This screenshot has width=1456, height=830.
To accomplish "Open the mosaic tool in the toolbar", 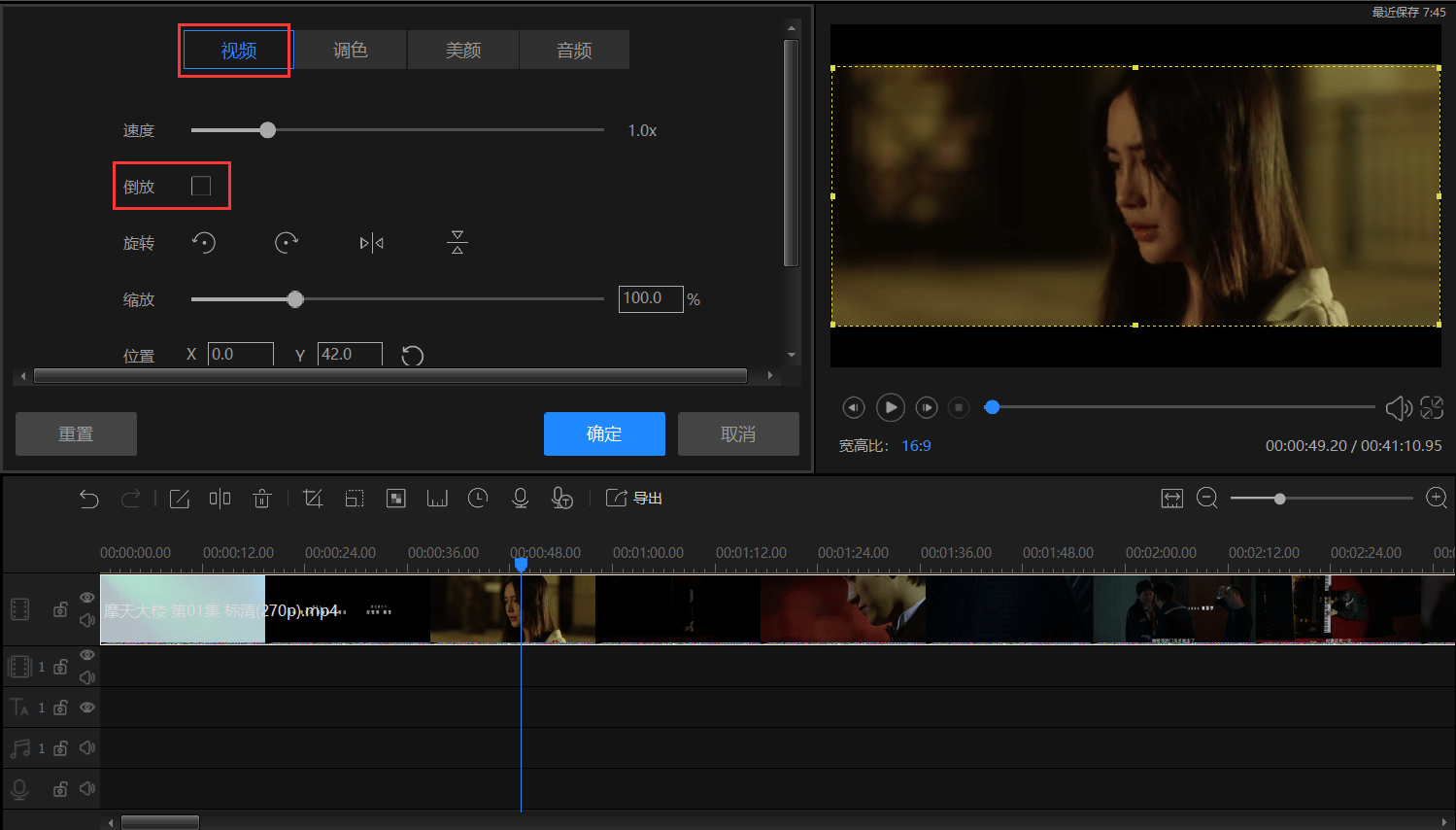I will [396, 499].
